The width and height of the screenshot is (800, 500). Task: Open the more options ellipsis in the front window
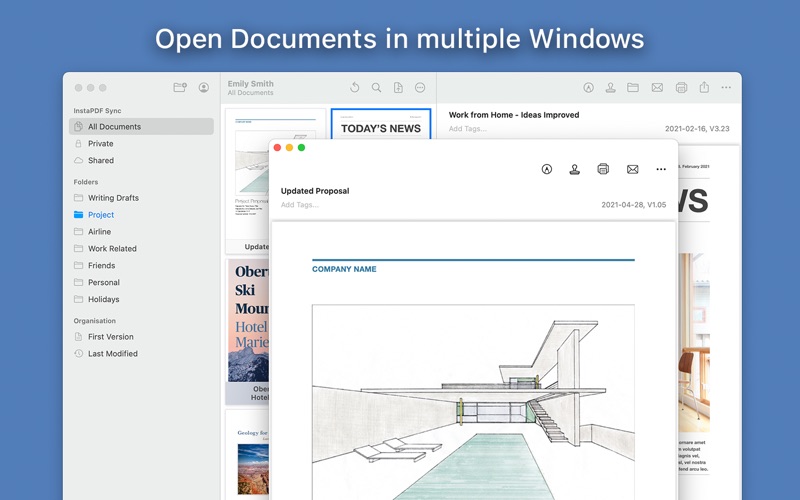661,169
